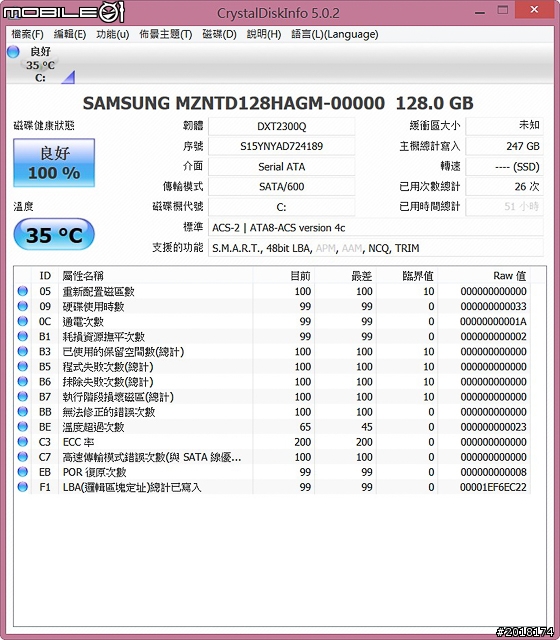Select the POR 復原次數 attribute name
Image resolution: width=560 pixels, height=640 pixels.
(x=95, y=472)
